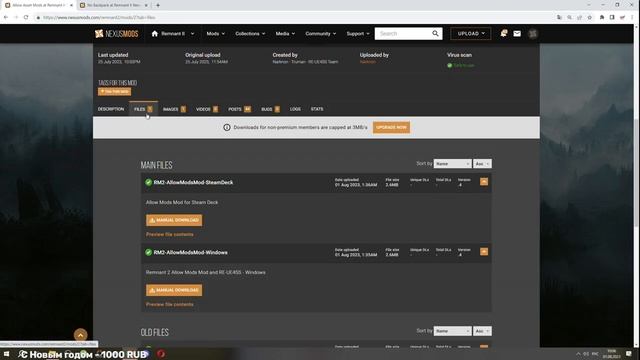The width and height of the screenshot is (640, 360).
Task: Click the Nexus Mods logo
Action: point(116,34)
